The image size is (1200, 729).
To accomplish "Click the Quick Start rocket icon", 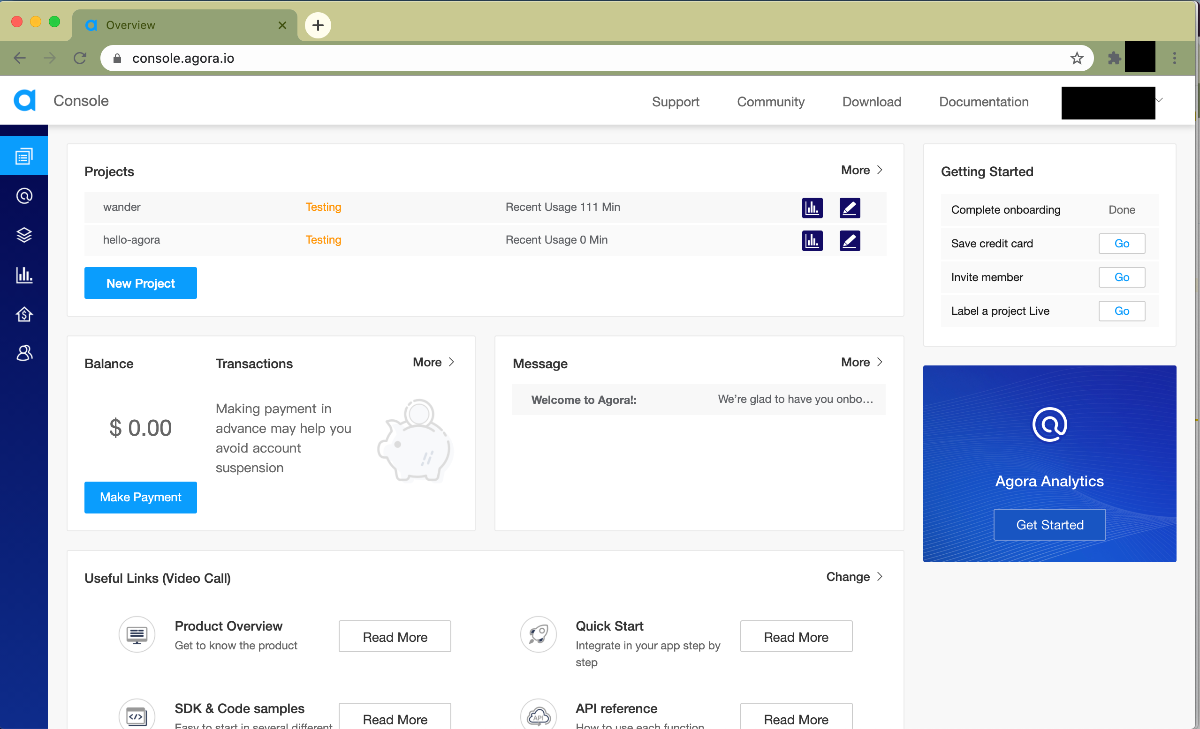I will click(538, 635).
